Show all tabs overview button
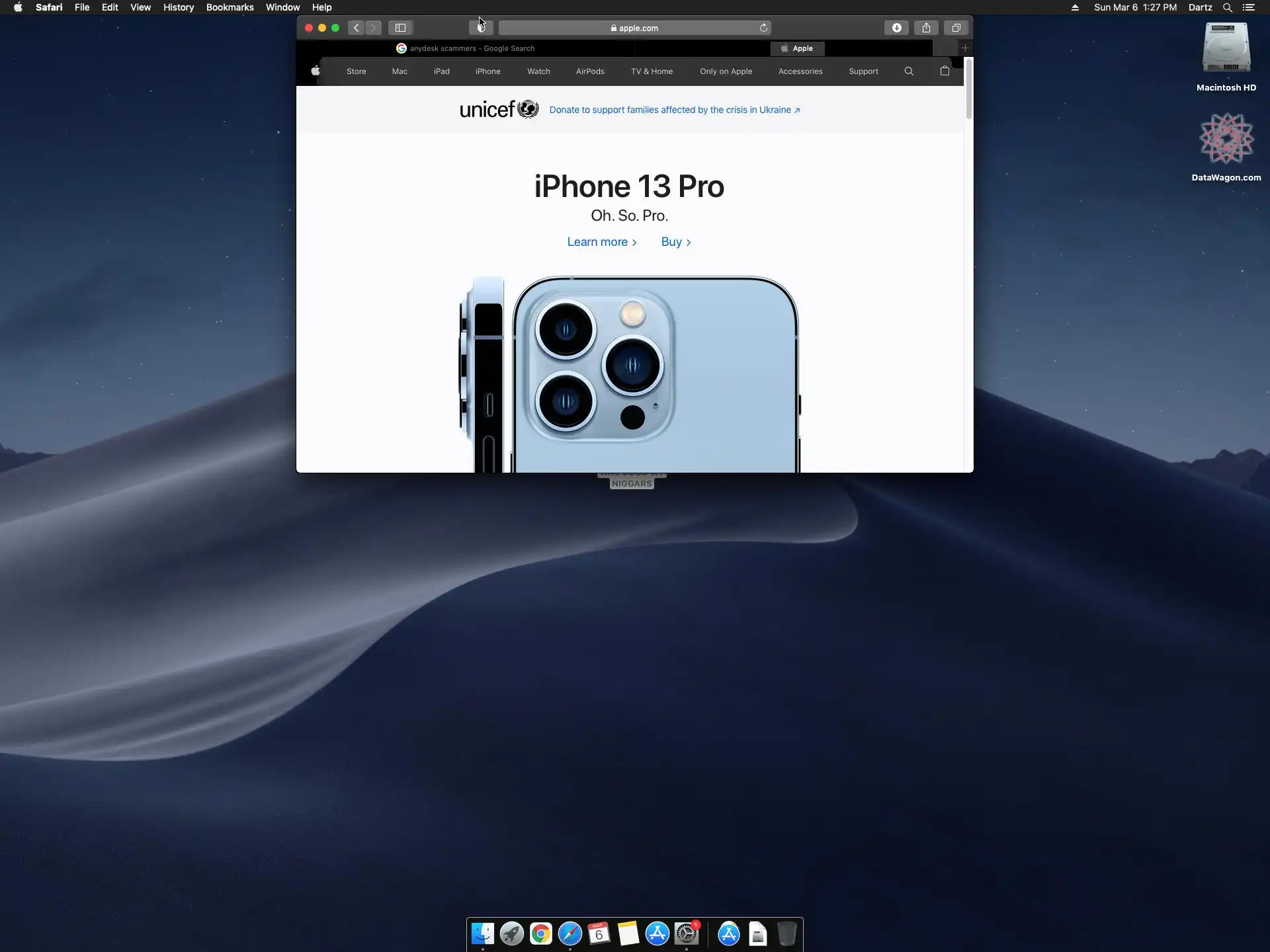 956,28
